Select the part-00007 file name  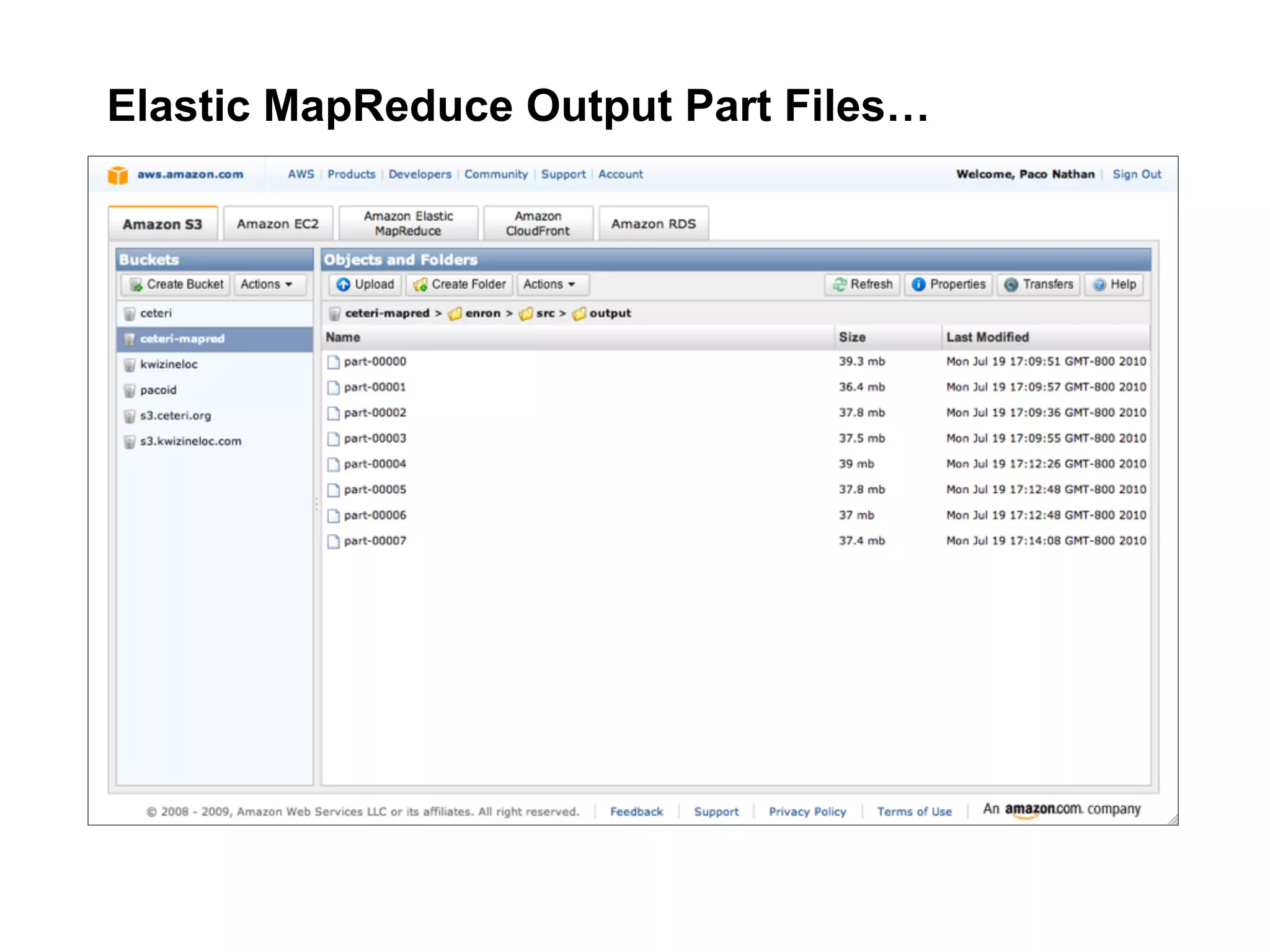click(x=375, y=542)
